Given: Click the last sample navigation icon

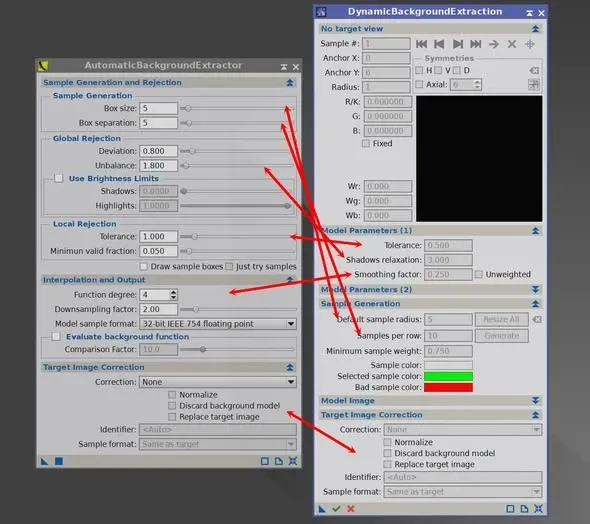Looking at the screenshot, I should [x=476, y=44].
